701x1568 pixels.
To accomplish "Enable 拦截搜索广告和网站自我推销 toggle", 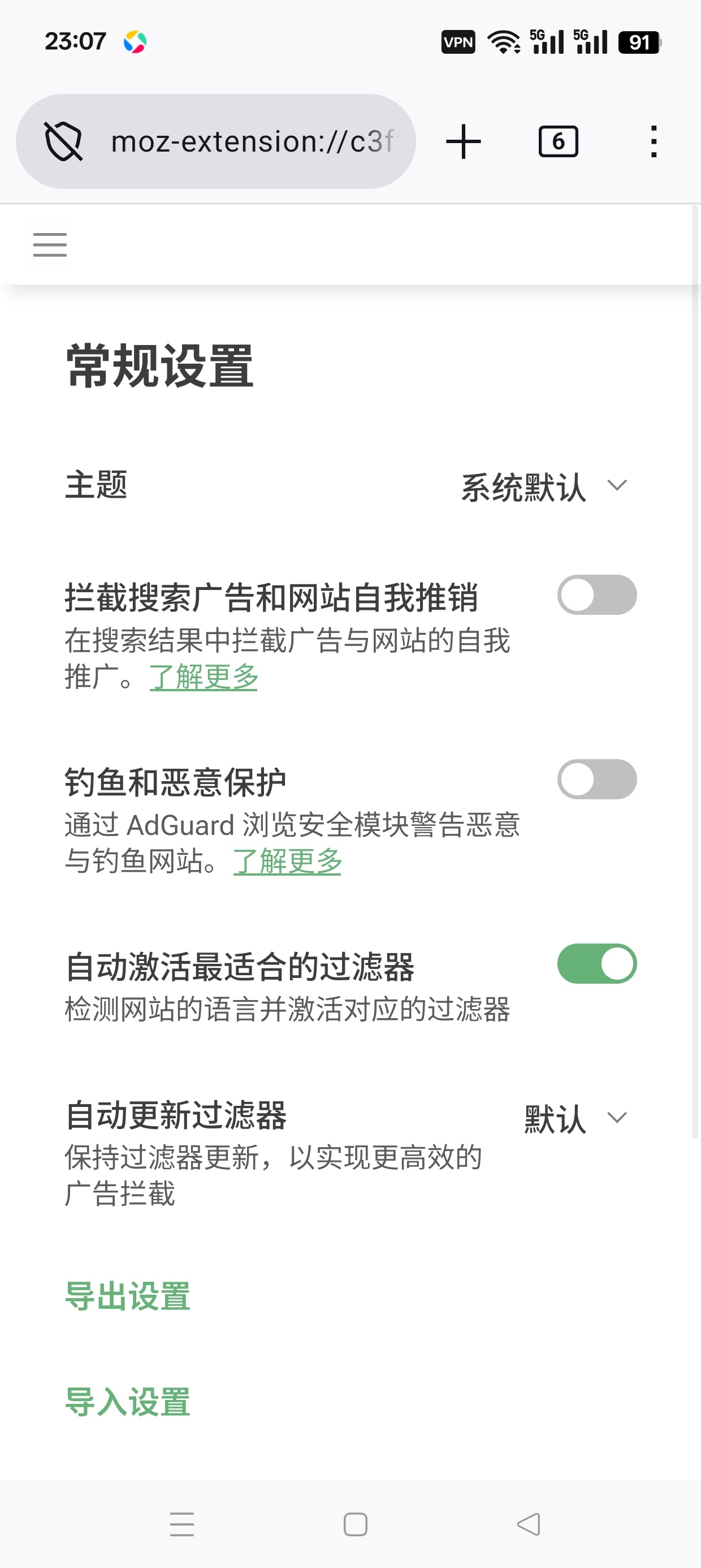I will pos(597,595).
